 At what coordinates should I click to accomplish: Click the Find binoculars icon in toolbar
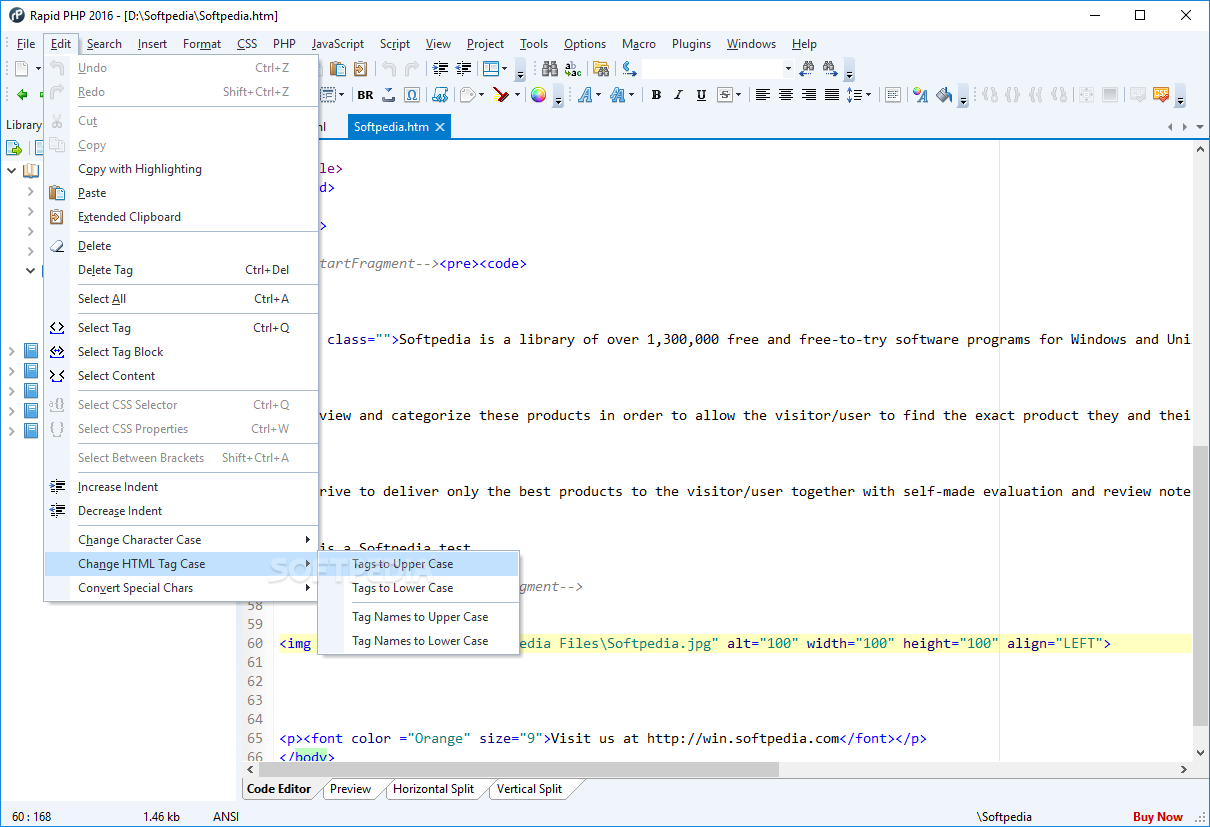(550, 69)
